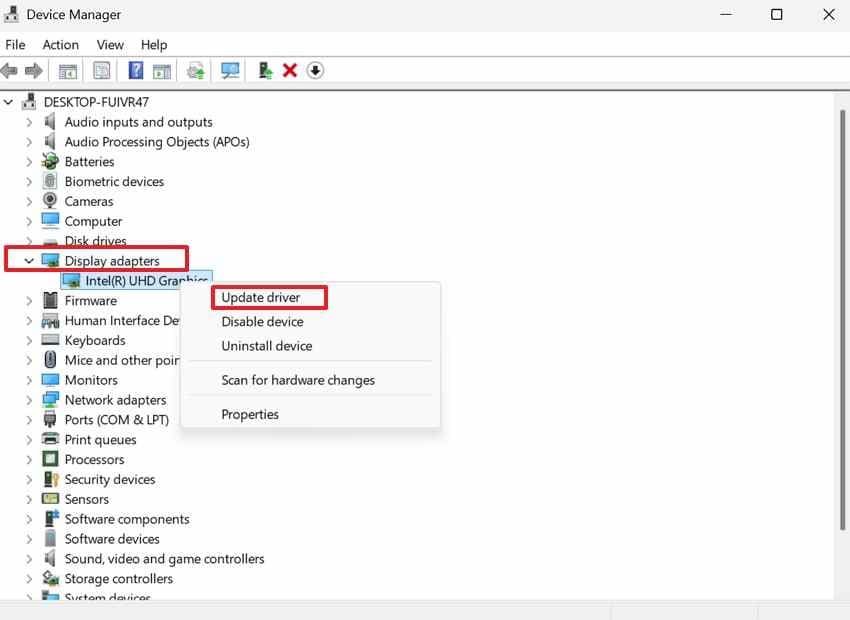This screenshot has height=620, width=850.
Task: Click the Biometric devices fingerprint icon
Action: tap(50, 181)
